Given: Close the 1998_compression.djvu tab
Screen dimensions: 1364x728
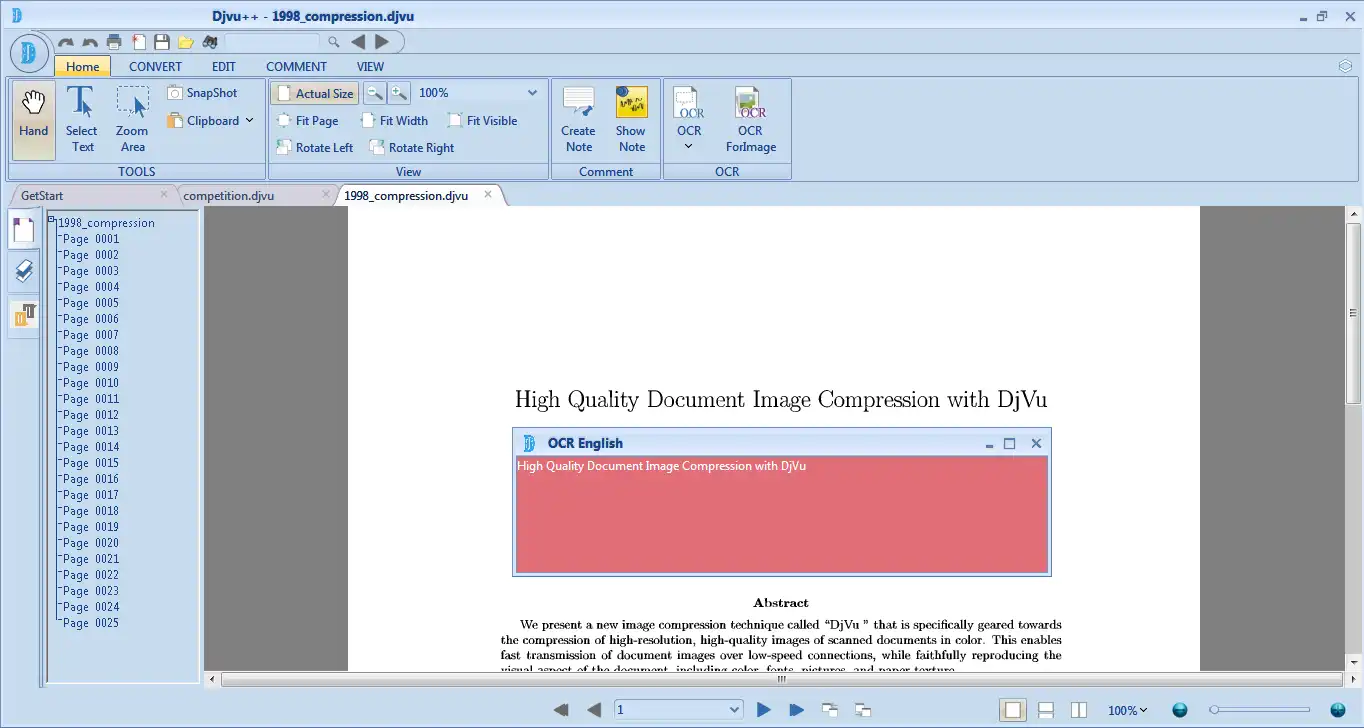Looking at the screenshot, I should pos(488,194).
